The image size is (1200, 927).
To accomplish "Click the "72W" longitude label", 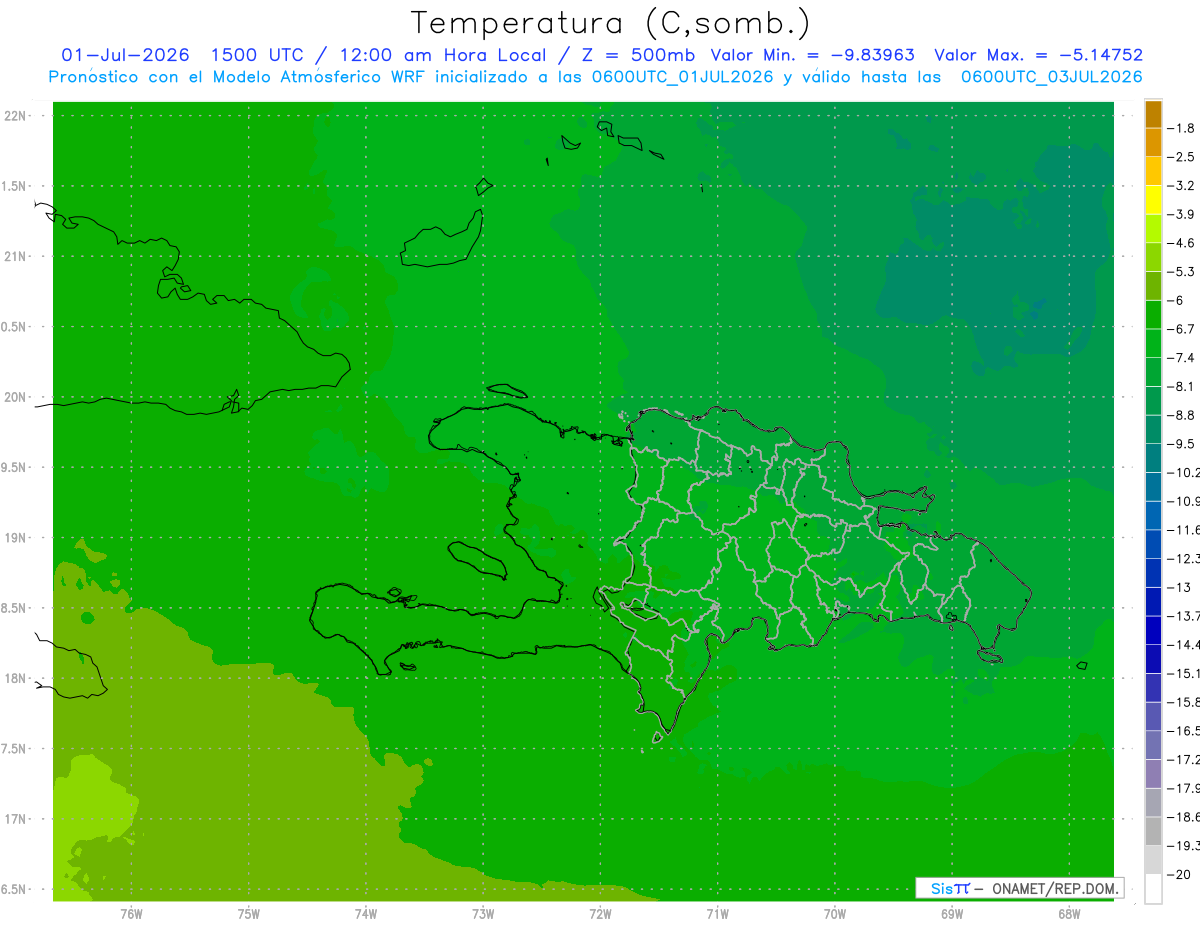I will pos(600,914).
